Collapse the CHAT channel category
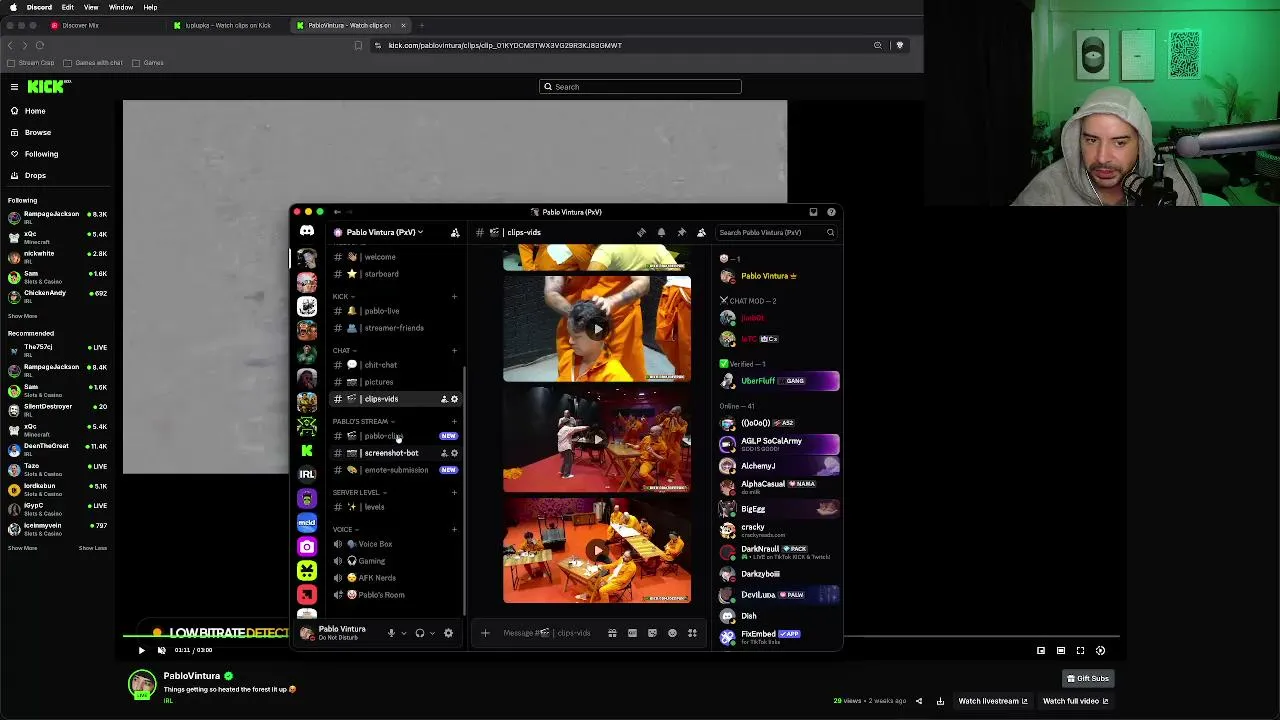Screen dimensions: 1280x720 [x=344, y=350]
